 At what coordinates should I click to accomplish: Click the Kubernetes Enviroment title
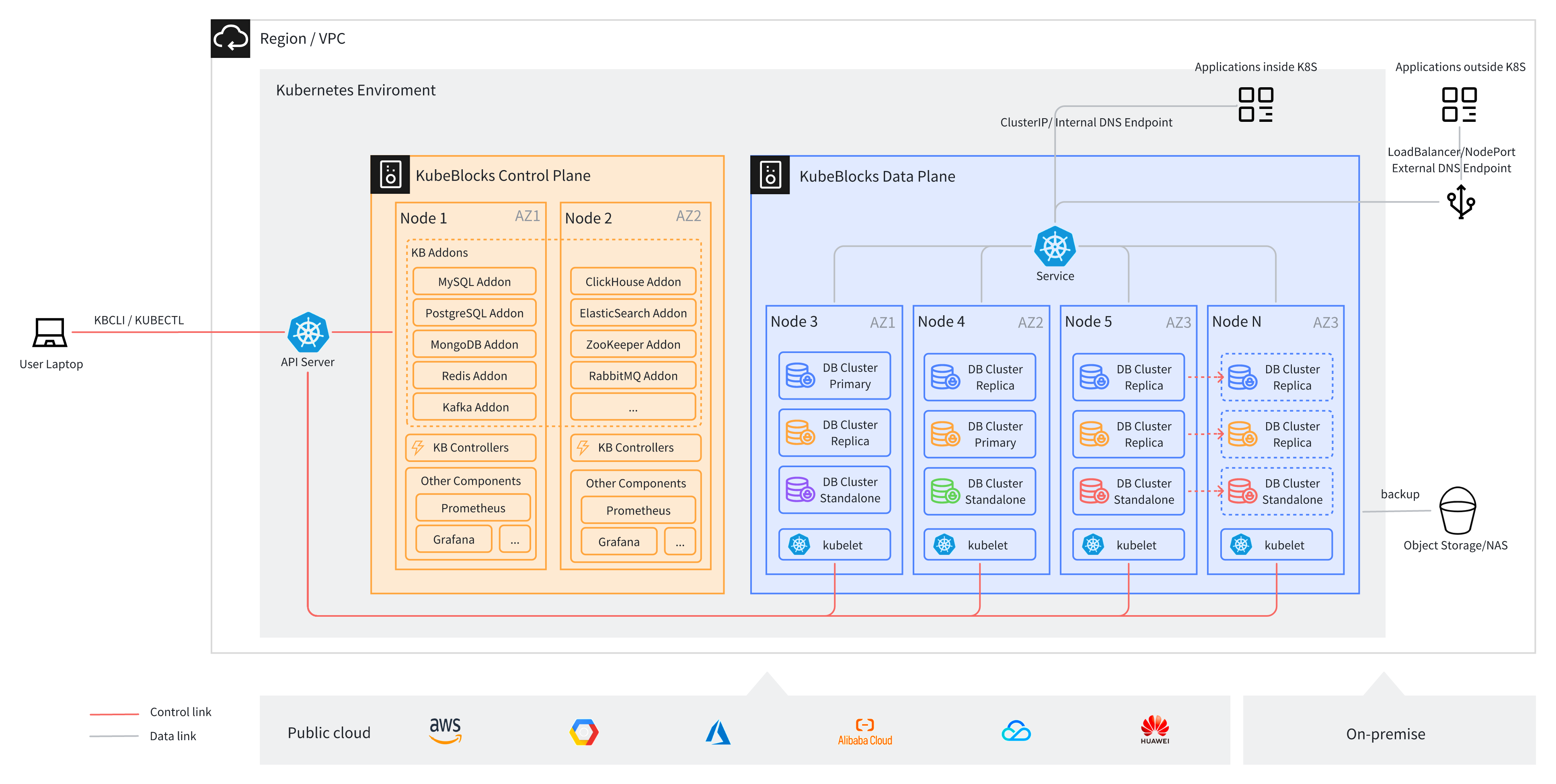pyautogui.click(x=356, y=90)
